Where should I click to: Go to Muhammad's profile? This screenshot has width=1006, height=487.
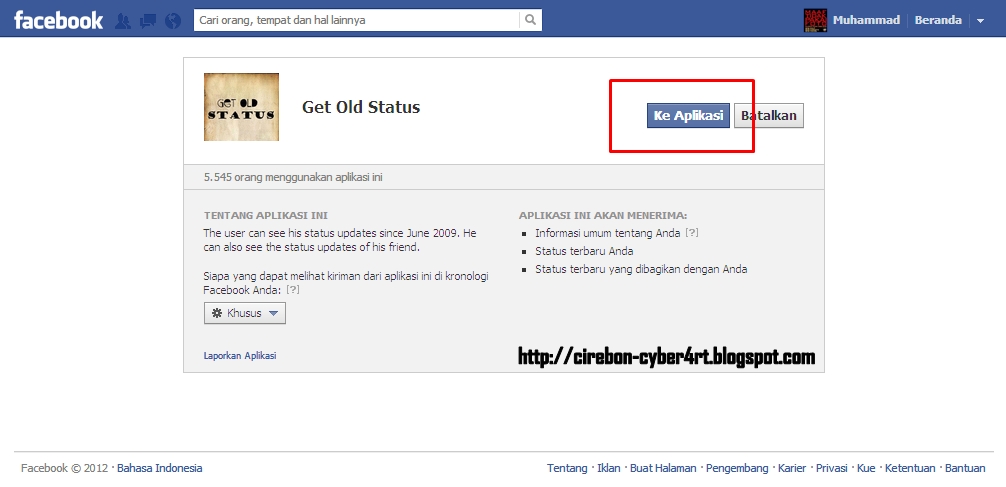coord(866,20)
